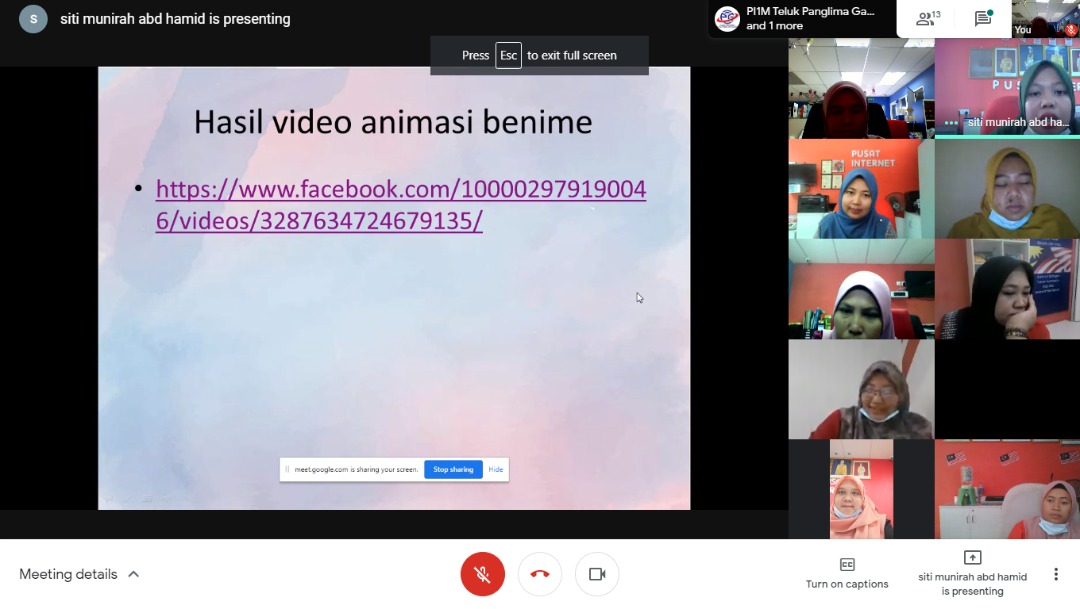Screen dimensions: 1080x609
Task: Select the bottom-right masked participant video tile
Action: (1007, 489)
